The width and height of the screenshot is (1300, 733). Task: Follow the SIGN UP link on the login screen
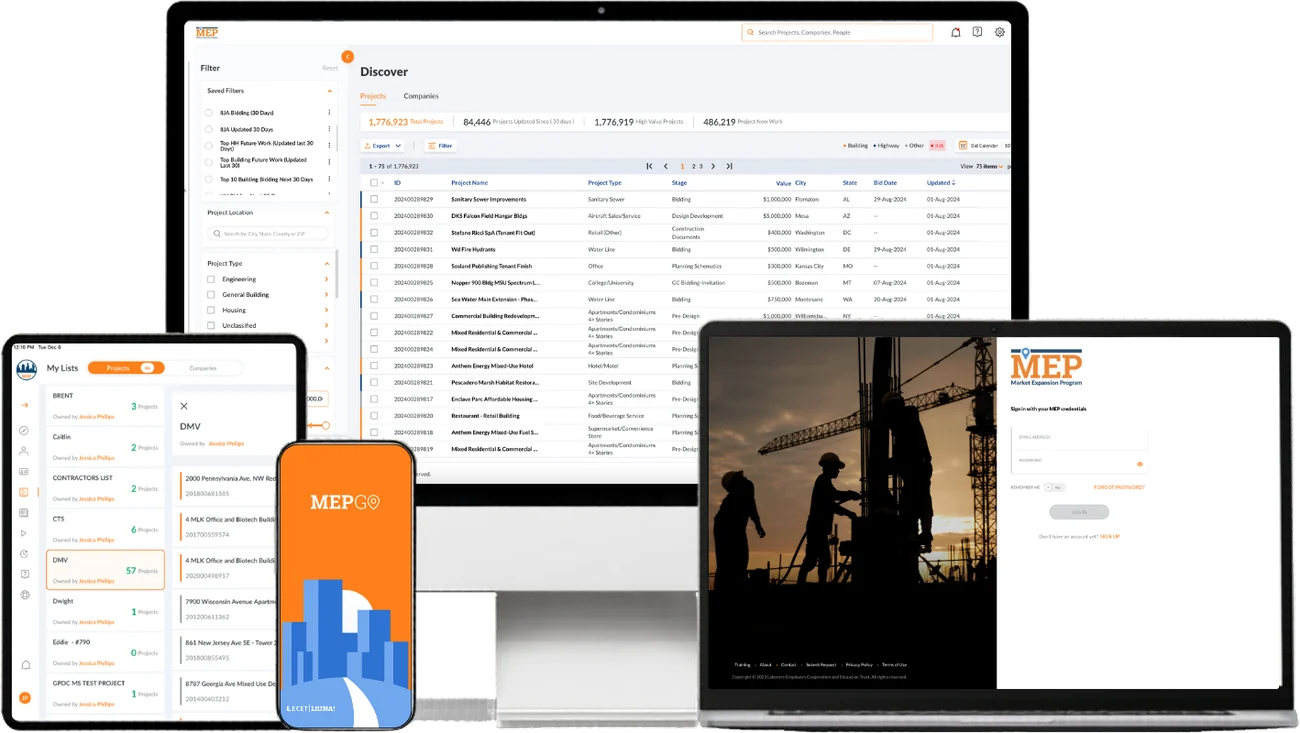pos(1109,537)
